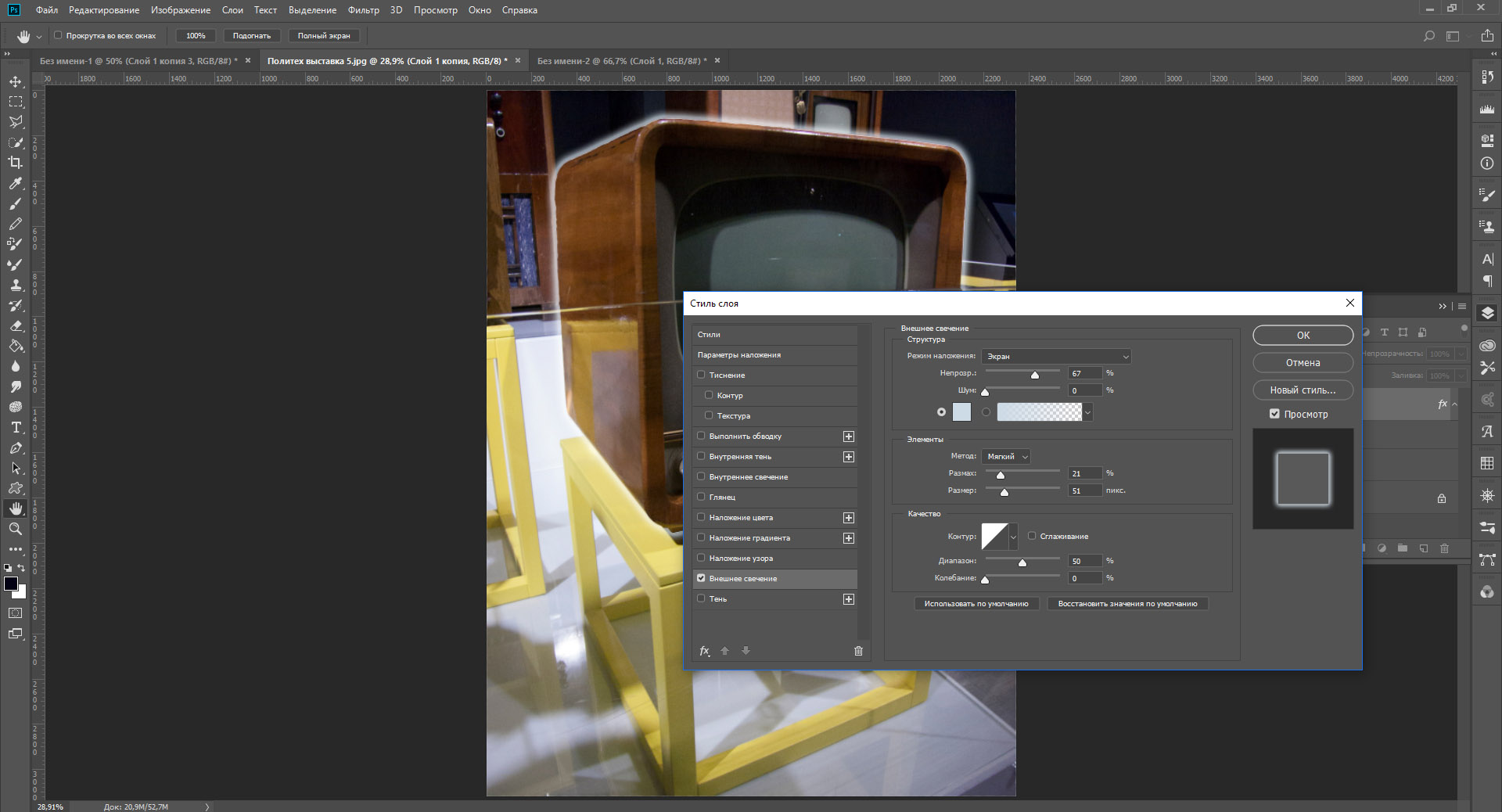This screenshot has height=812, width=1502.
Task: Toggle Quick Mask mode icon
Action: [x=16, y=613]
